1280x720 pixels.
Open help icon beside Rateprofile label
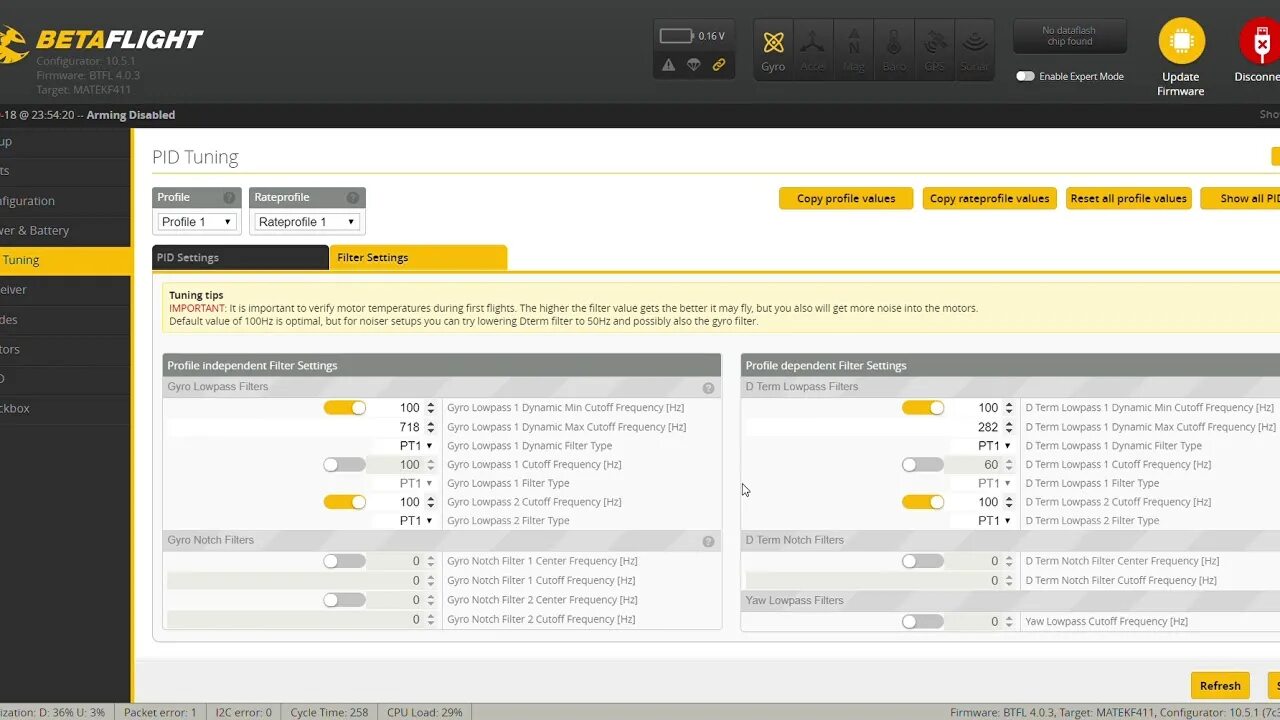(352, 198)
